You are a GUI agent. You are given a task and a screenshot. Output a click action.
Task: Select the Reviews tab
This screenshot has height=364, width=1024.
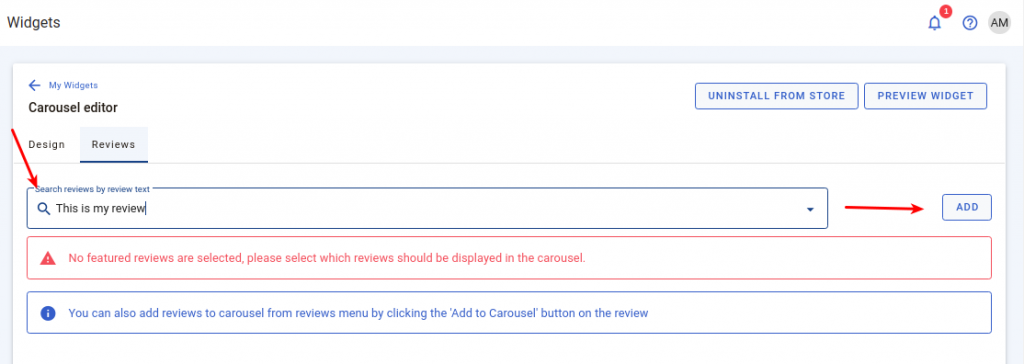pos(114,144)
